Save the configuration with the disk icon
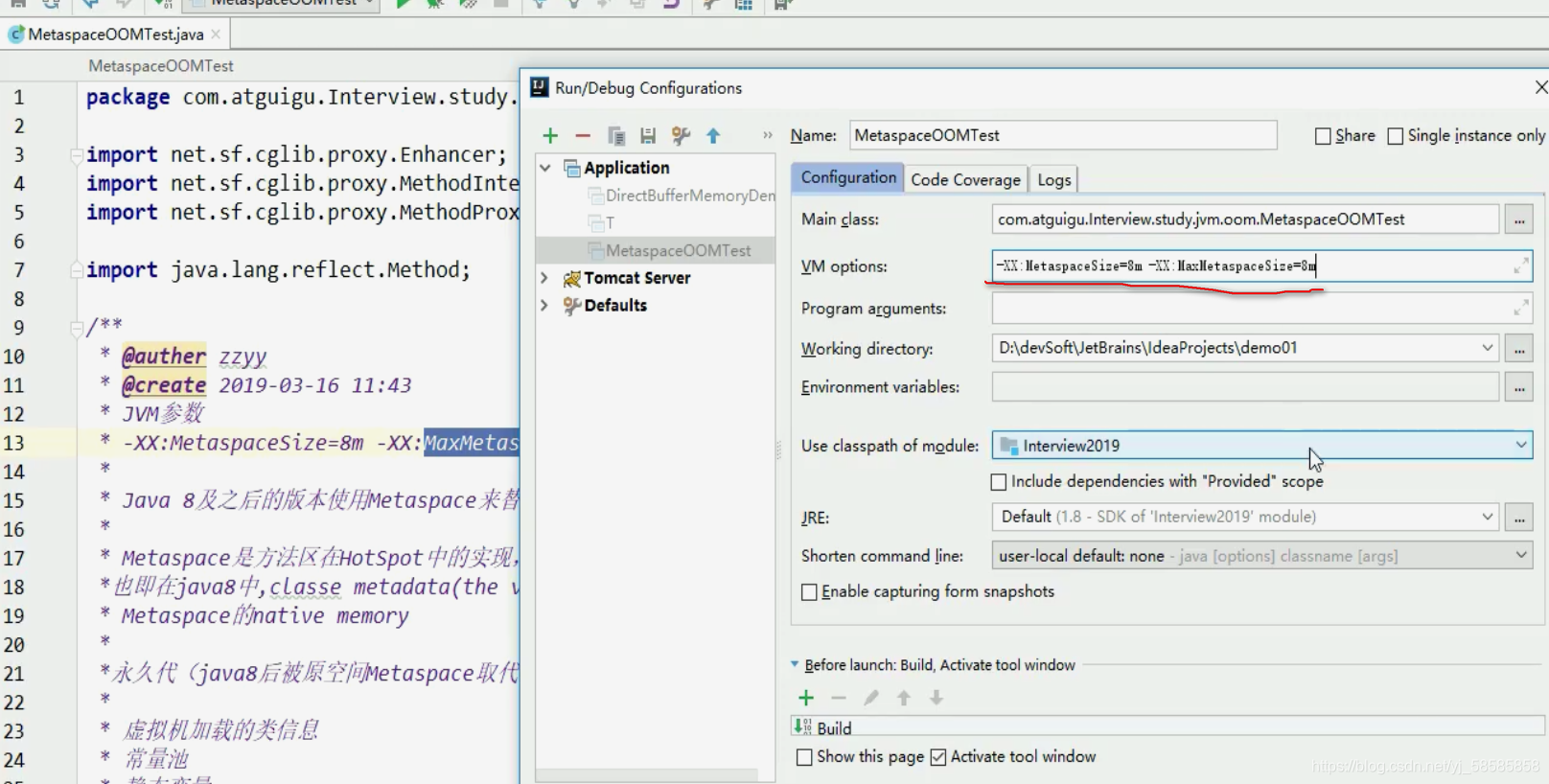 (x=648, y=136)
